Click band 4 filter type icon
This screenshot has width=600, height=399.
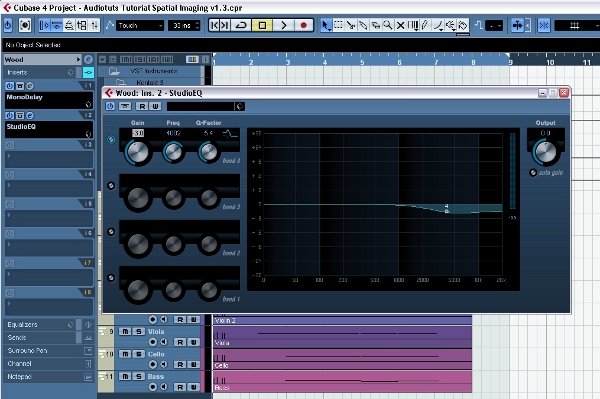point(230,133)
